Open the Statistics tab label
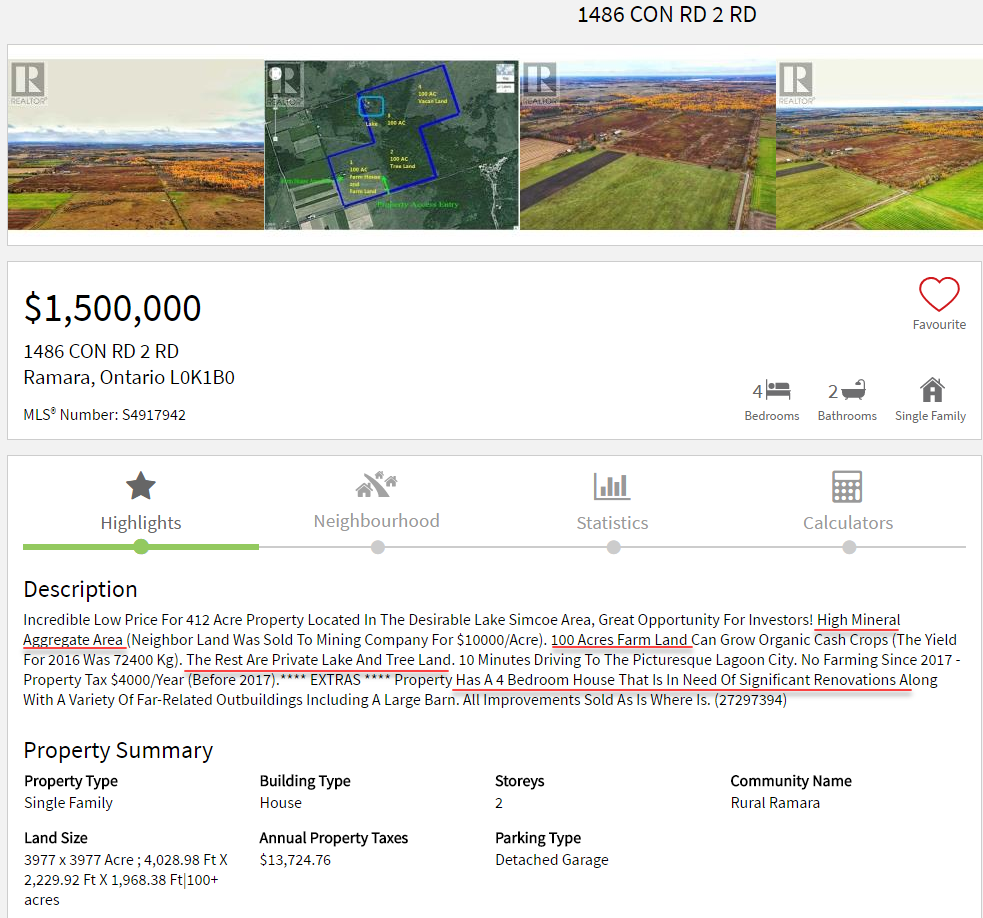 click(612, 523)
